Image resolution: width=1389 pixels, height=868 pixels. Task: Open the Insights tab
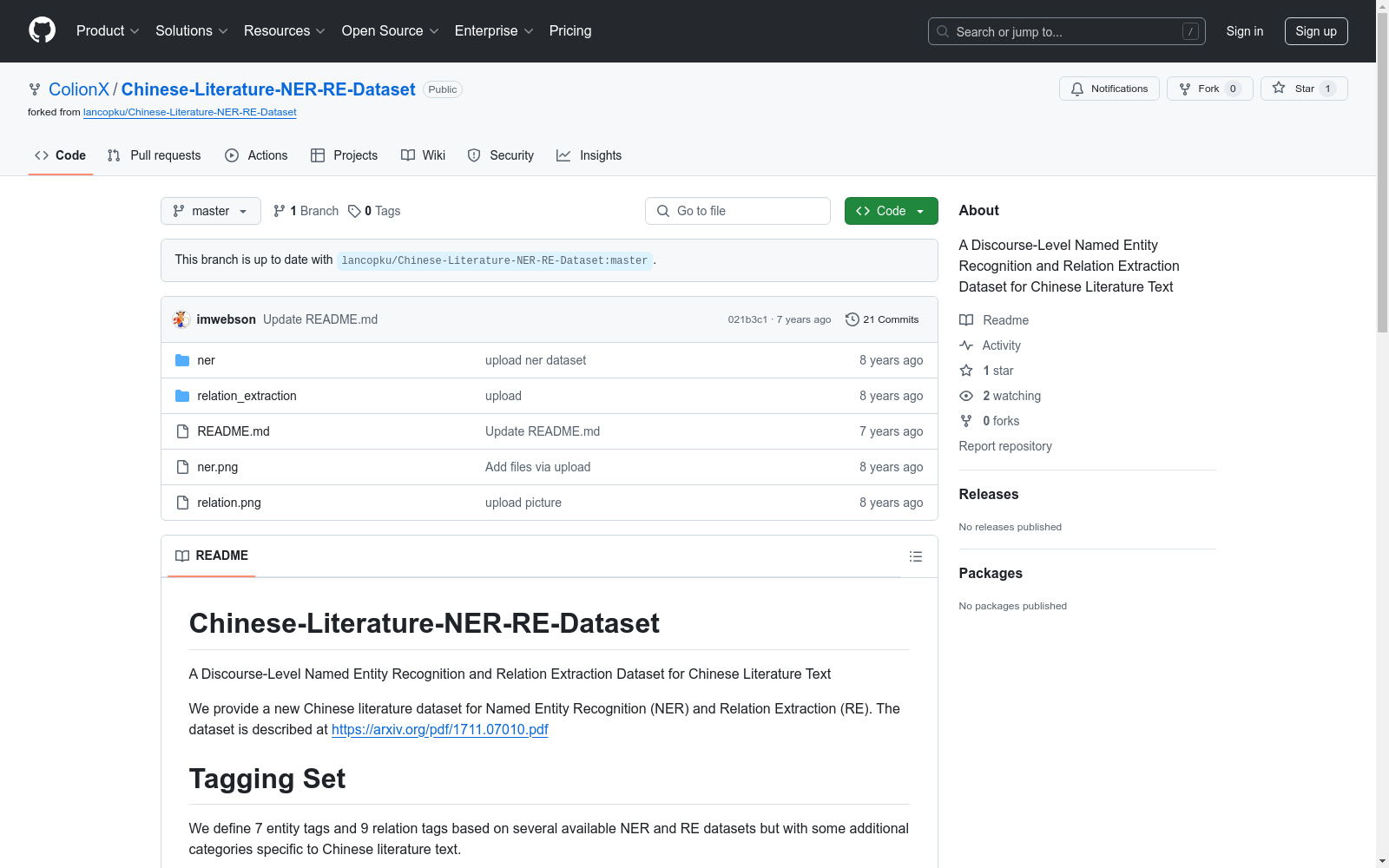point(589,155)
